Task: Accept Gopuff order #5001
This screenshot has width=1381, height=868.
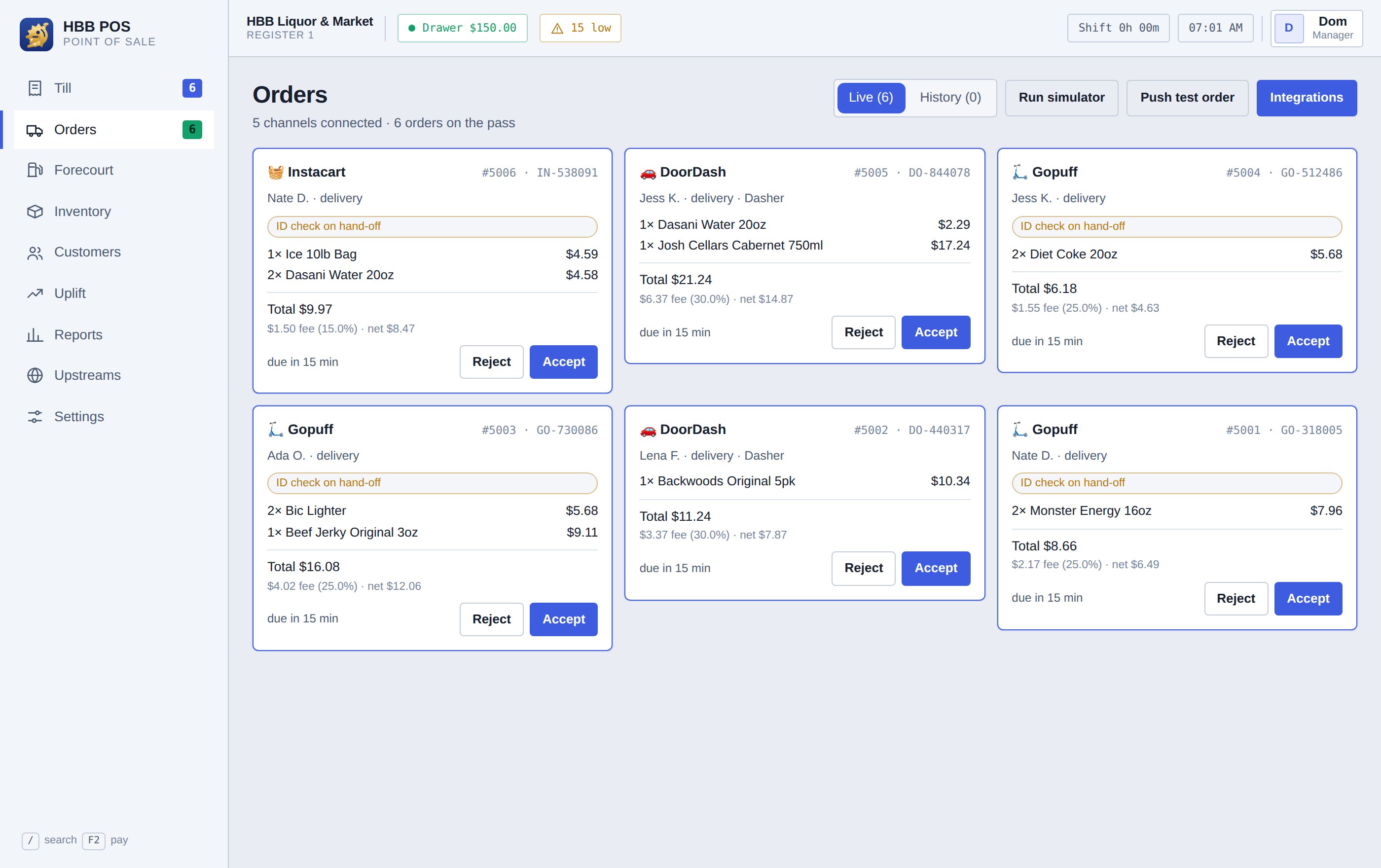Action: [1308, 599]
